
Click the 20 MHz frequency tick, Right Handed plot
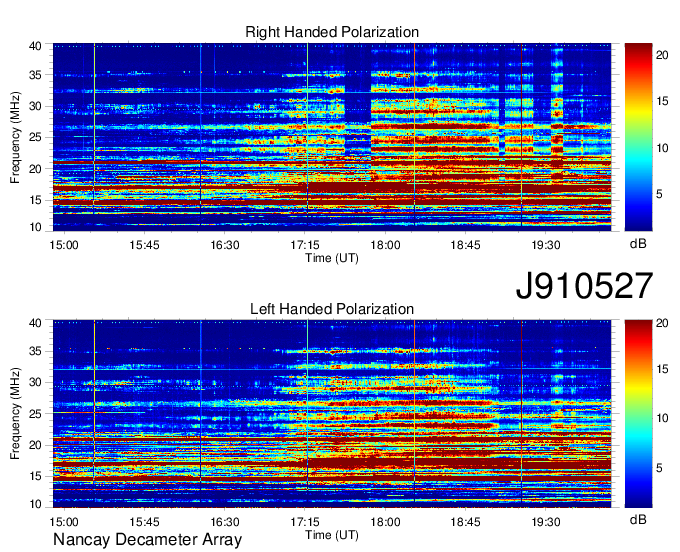pyautogui.click(x=35, y=169)
